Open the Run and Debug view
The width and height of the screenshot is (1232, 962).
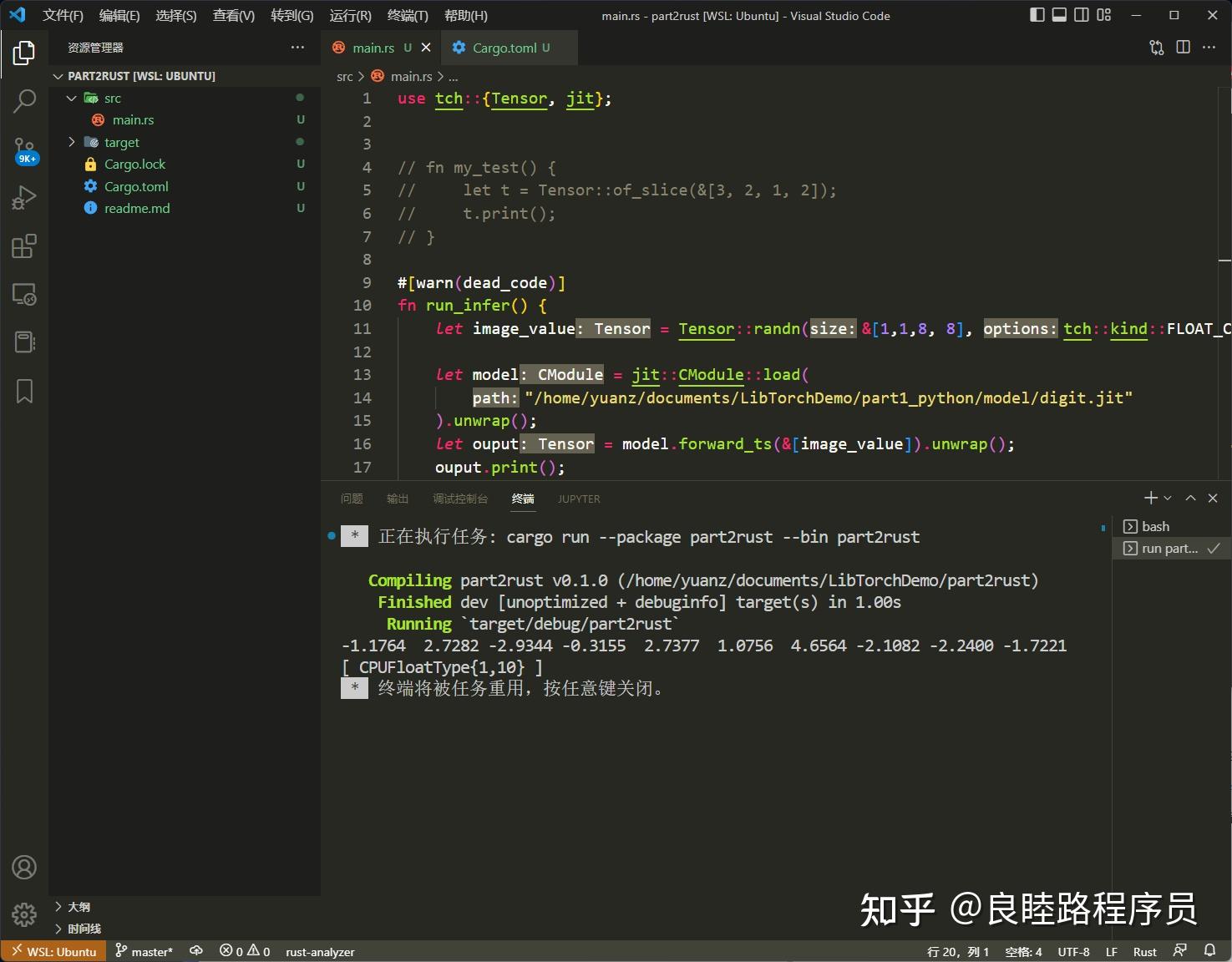click(24, 197)
